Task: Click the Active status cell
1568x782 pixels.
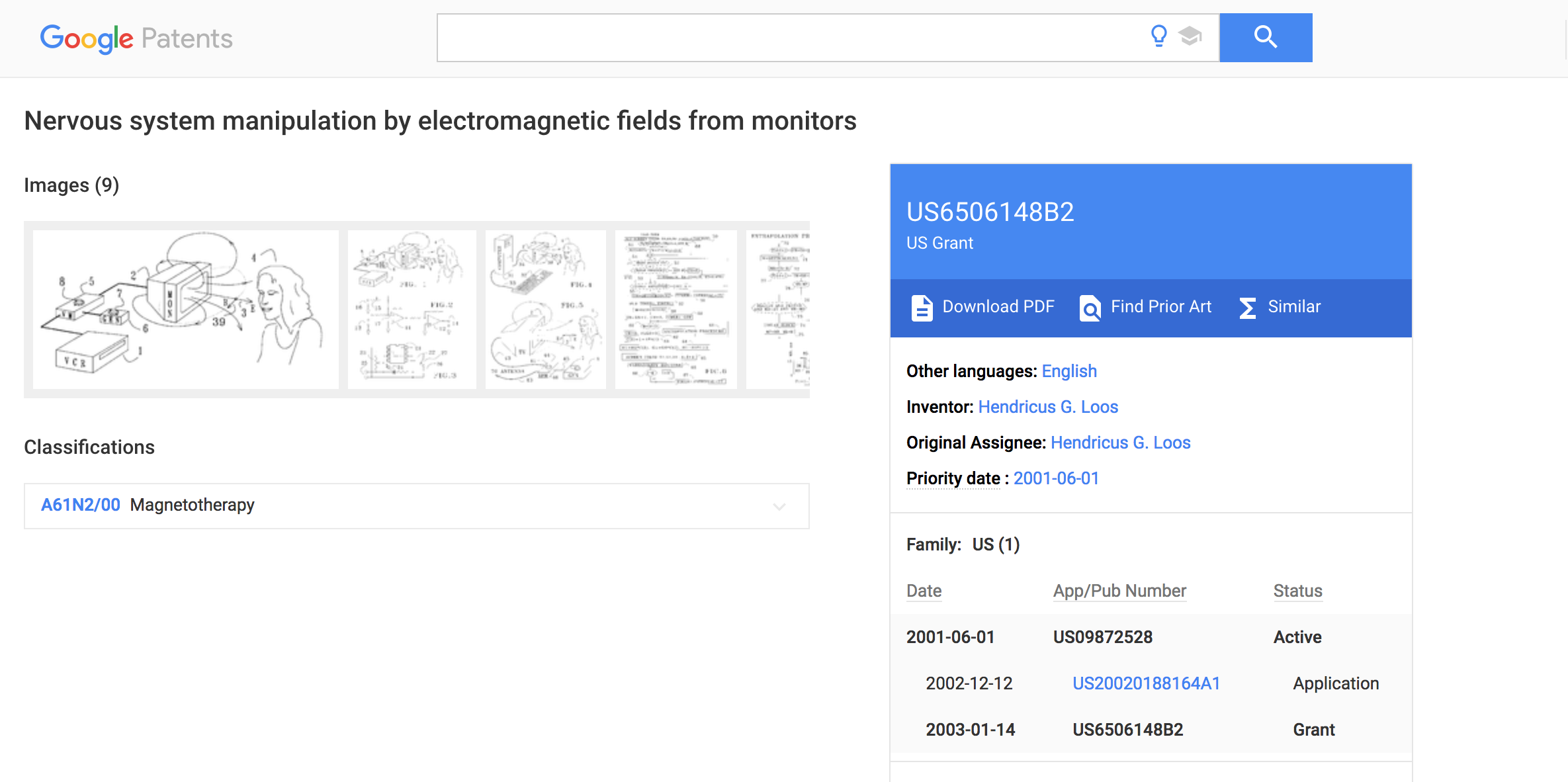Action: 1297,637
